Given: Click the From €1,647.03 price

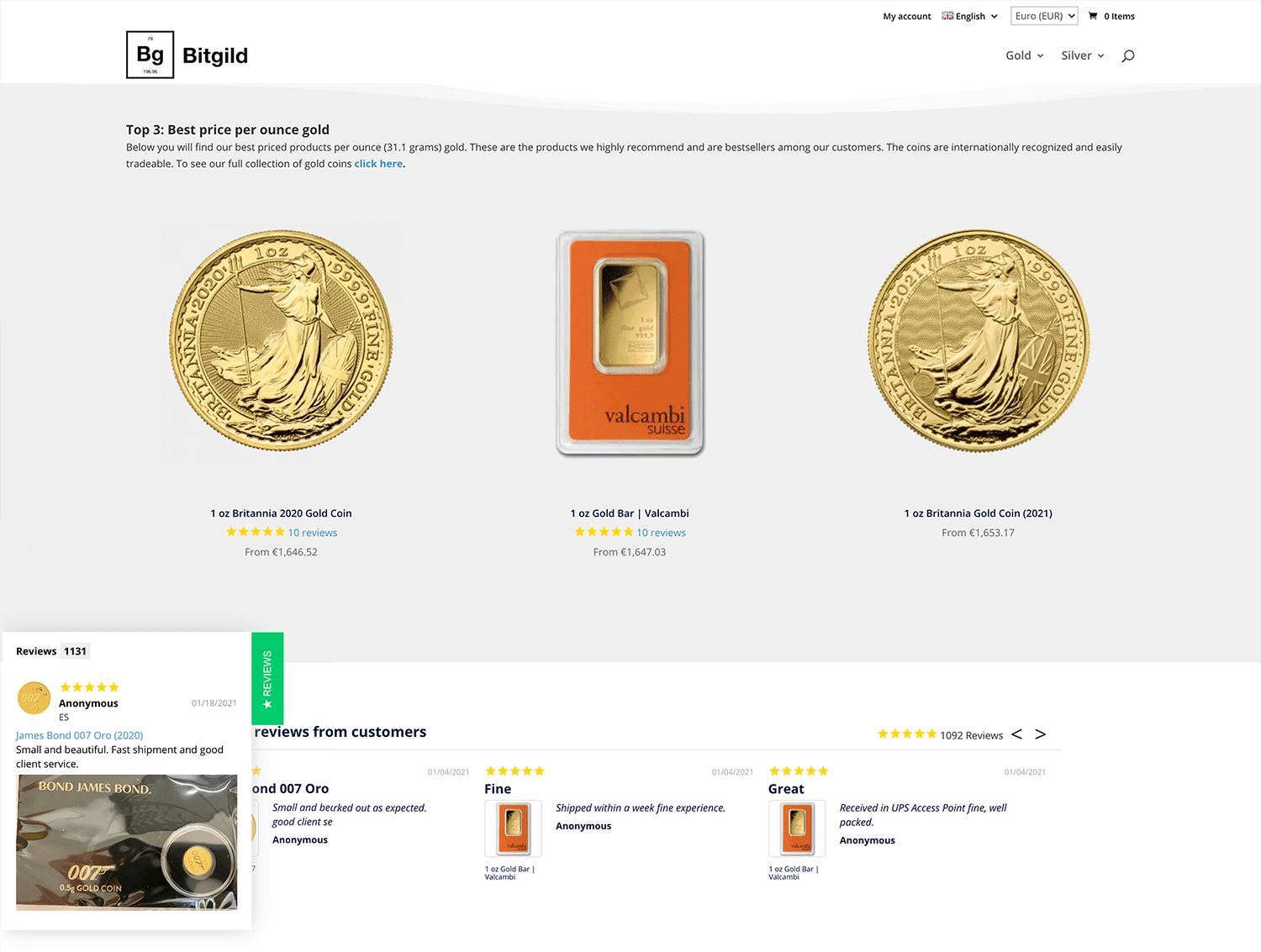Looking at the screenshot, I should point(630,552).
